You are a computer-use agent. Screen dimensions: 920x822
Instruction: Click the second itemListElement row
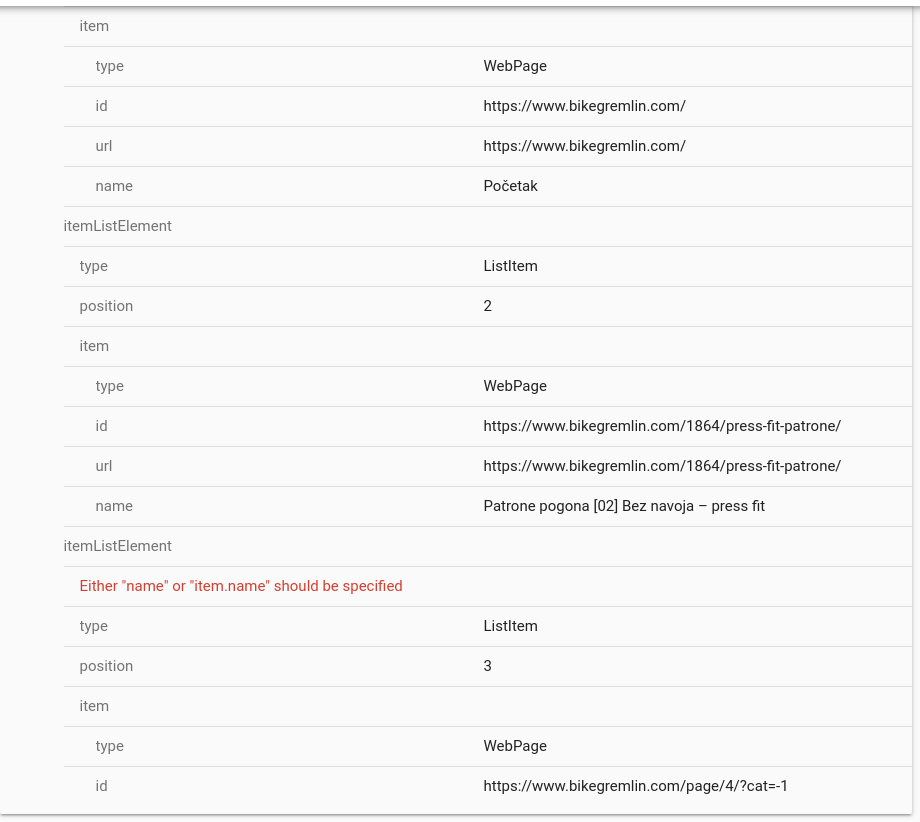488,226
